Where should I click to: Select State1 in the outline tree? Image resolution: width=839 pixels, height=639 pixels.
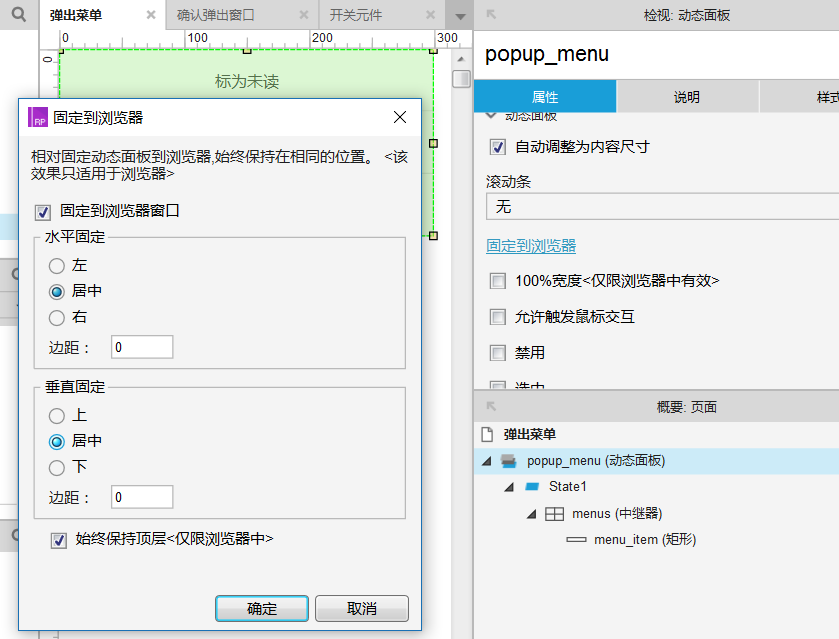567,486
